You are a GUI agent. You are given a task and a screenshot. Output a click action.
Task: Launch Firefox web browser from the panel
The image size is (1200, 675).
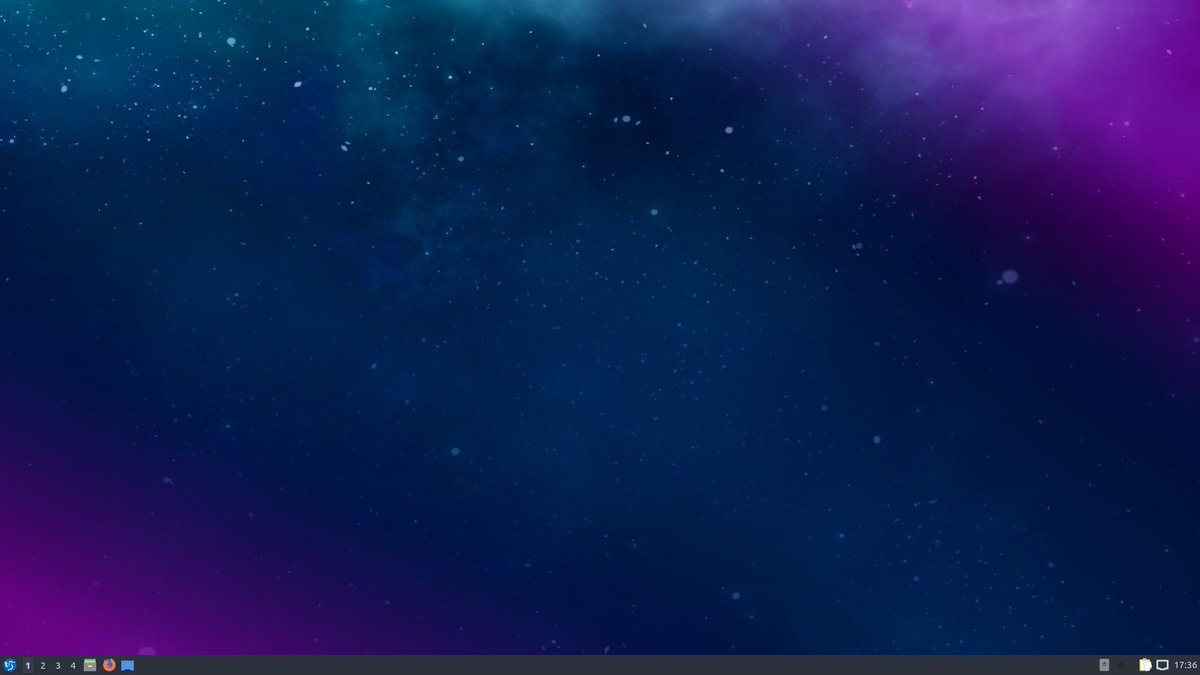click(109, 665)
